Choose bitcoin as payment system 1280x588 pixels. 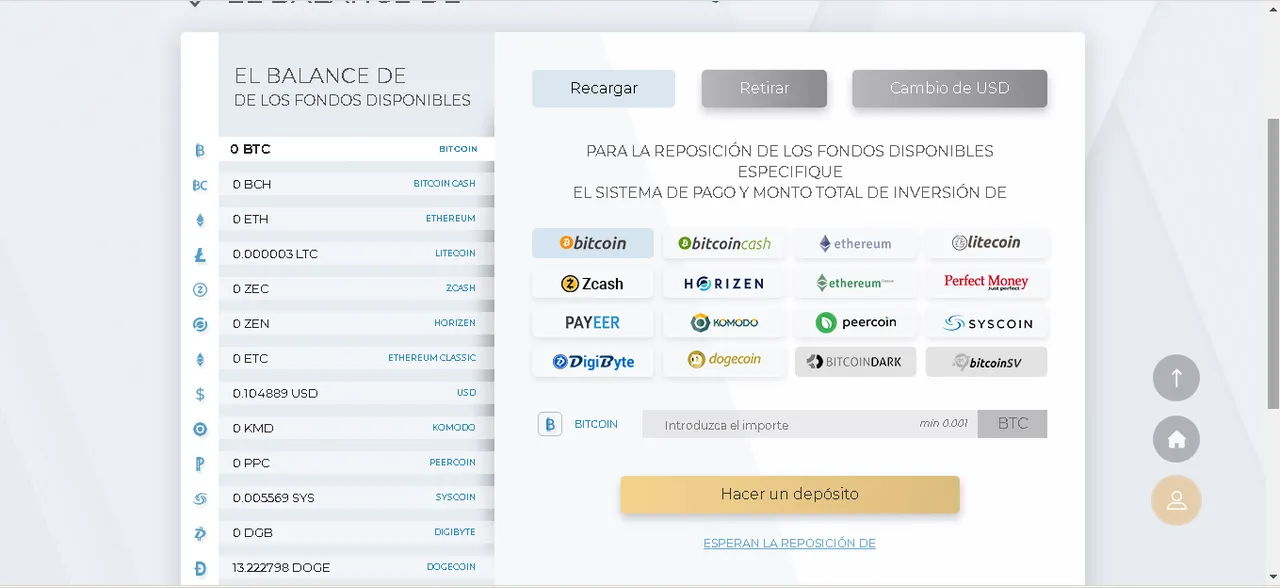[593, 243]
